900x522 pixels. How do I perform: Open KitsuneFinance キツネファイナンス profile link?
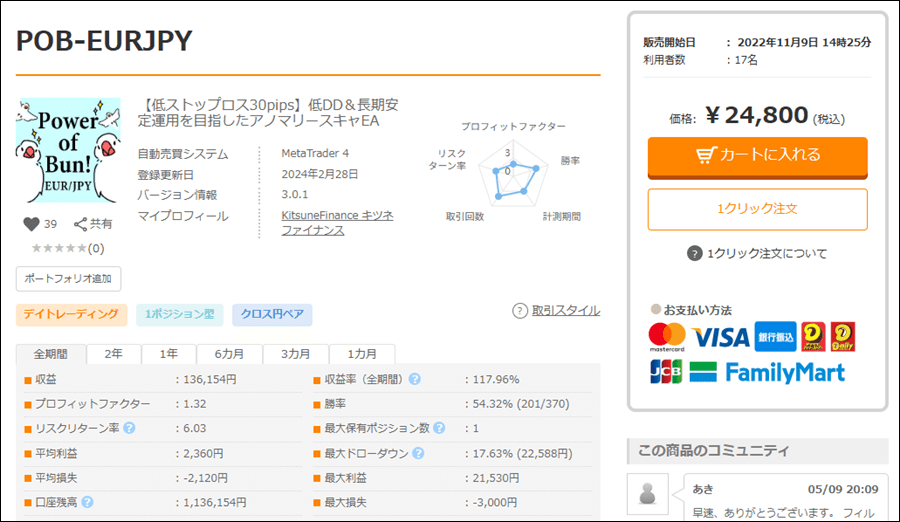337,223
